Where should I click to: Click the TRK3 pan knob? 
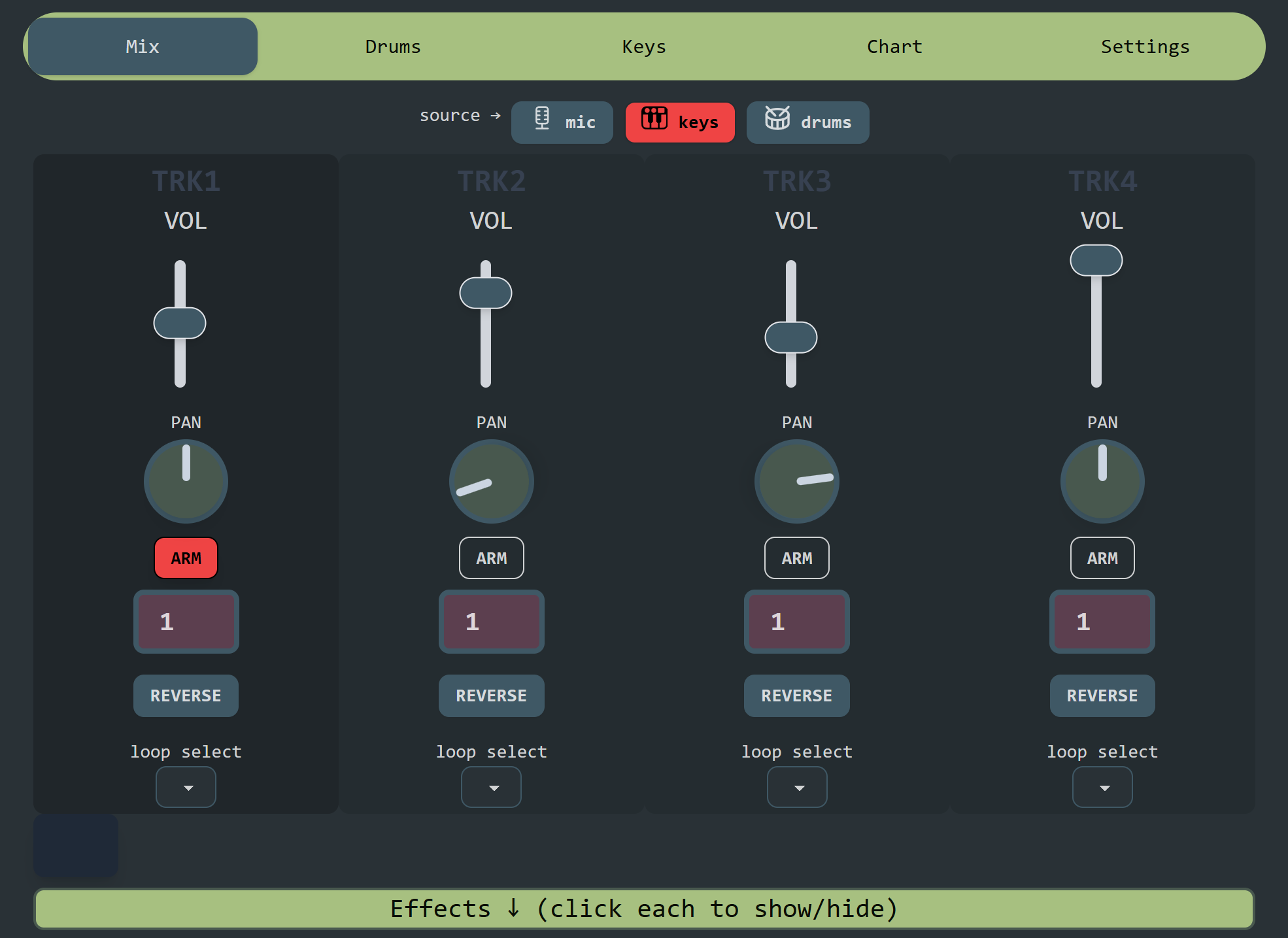click(796, 481)
